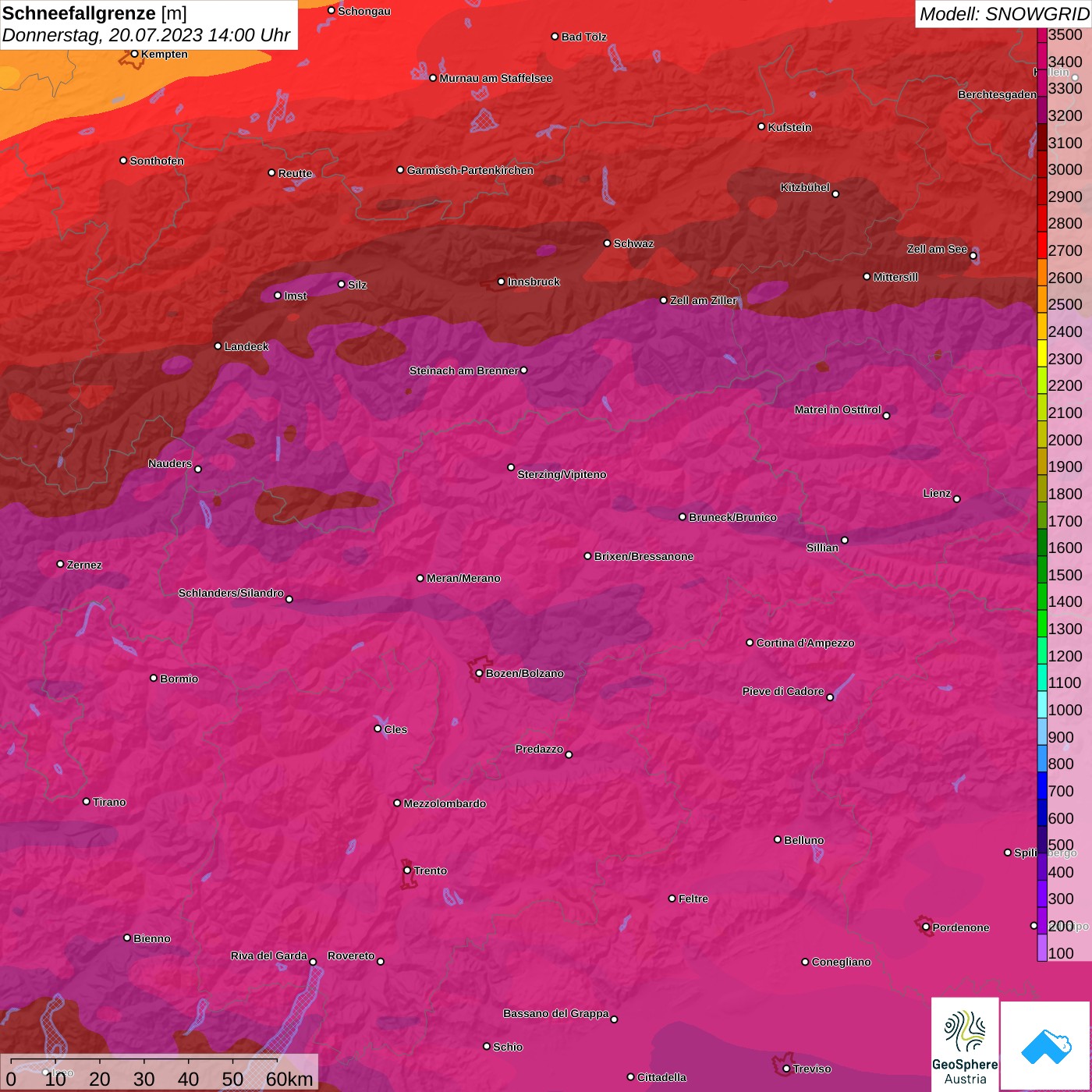The image size is (1092, 1092).
Task: Click the Steinach am Brenner label
Action: coord(463,370)
